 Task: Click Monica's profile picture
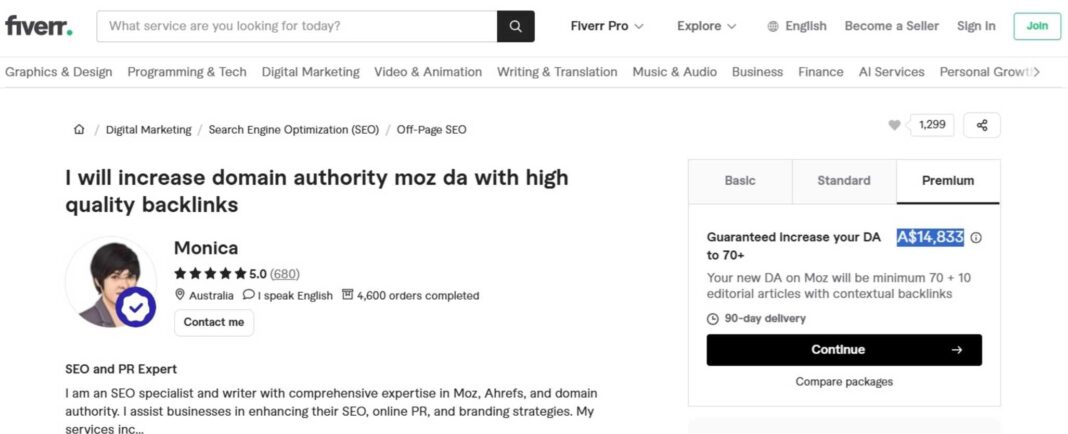pos(110,282)
